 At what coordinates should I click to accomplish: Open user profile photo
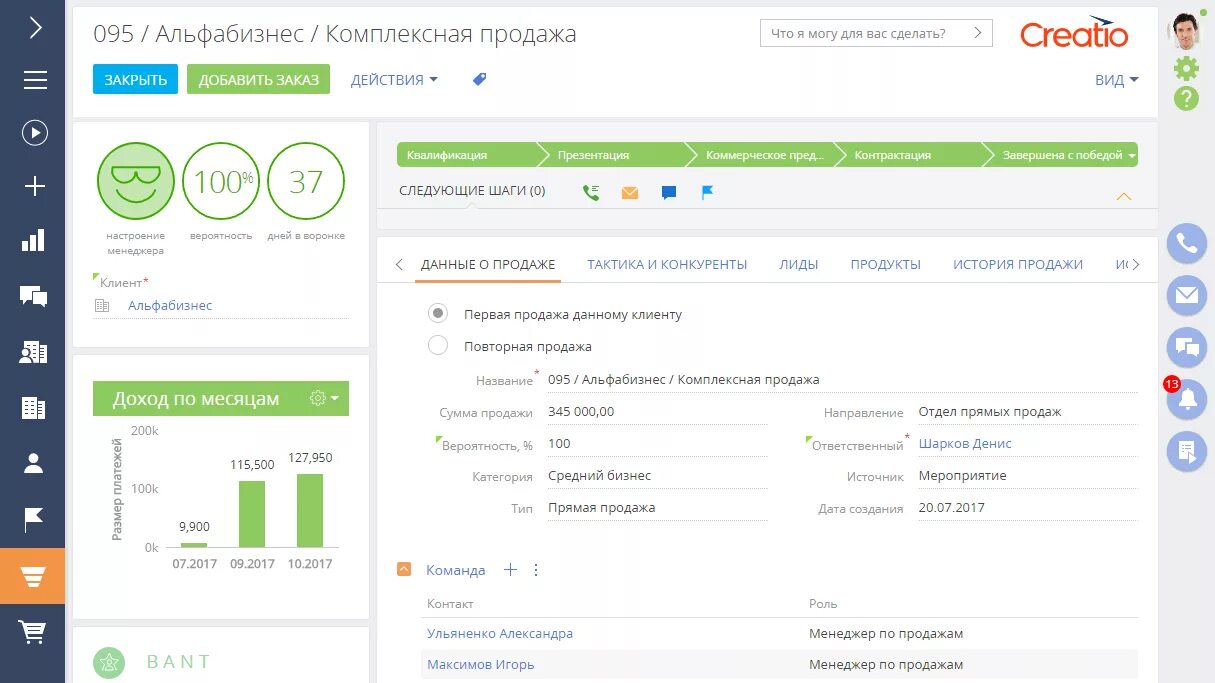point(1186,31)
